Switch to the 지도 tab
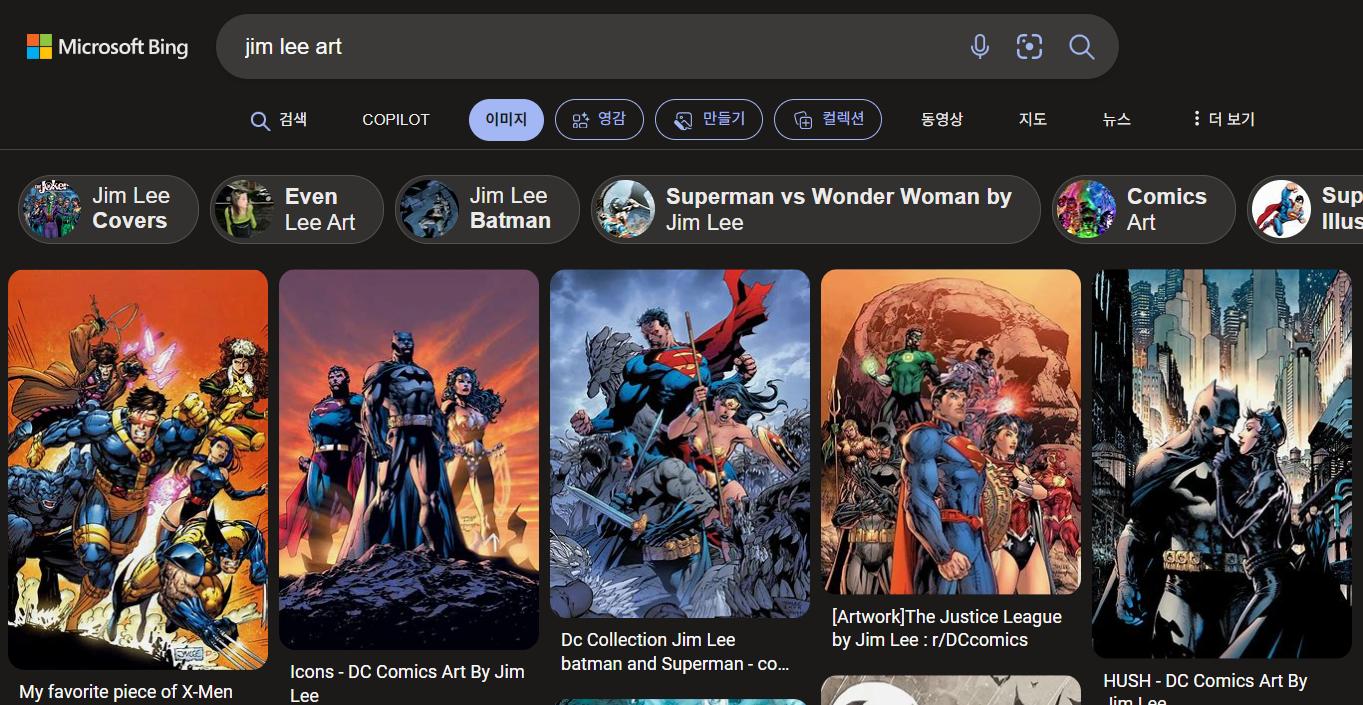This screenshot has height=705, width=1363. click(1033, 120)
